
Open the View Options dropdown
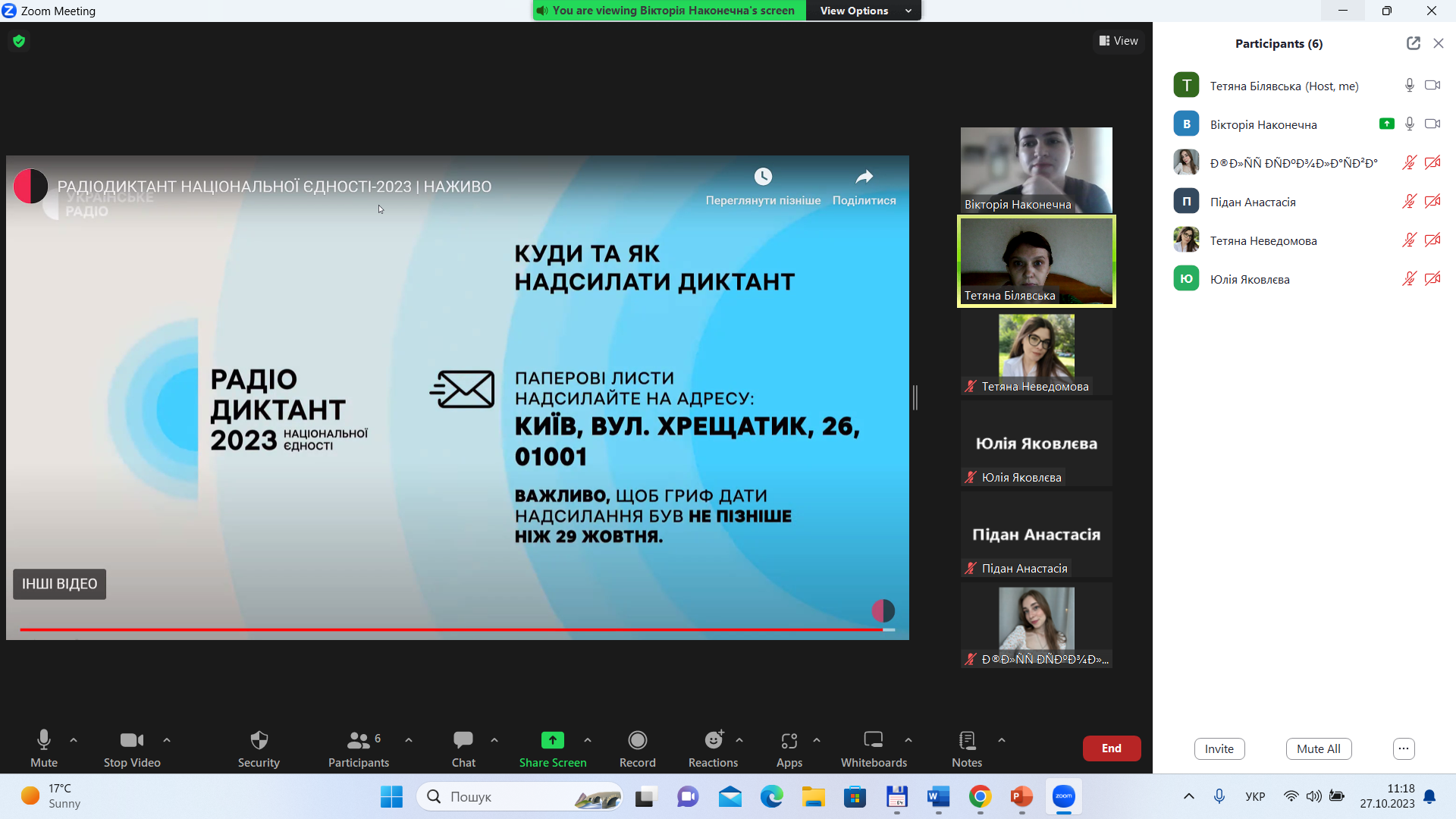[x=864, y=11]
